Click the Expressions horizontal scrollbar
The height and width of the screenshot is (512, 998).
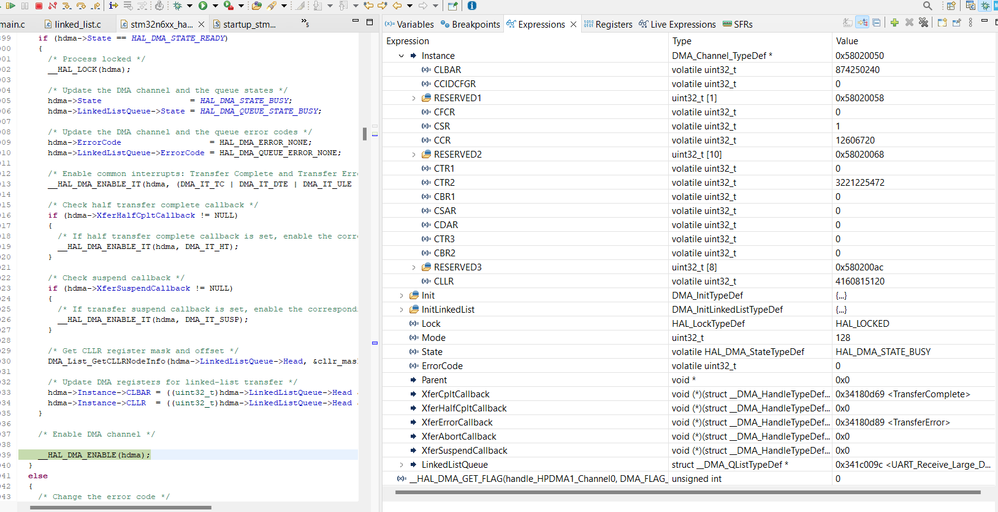[687, 492]
